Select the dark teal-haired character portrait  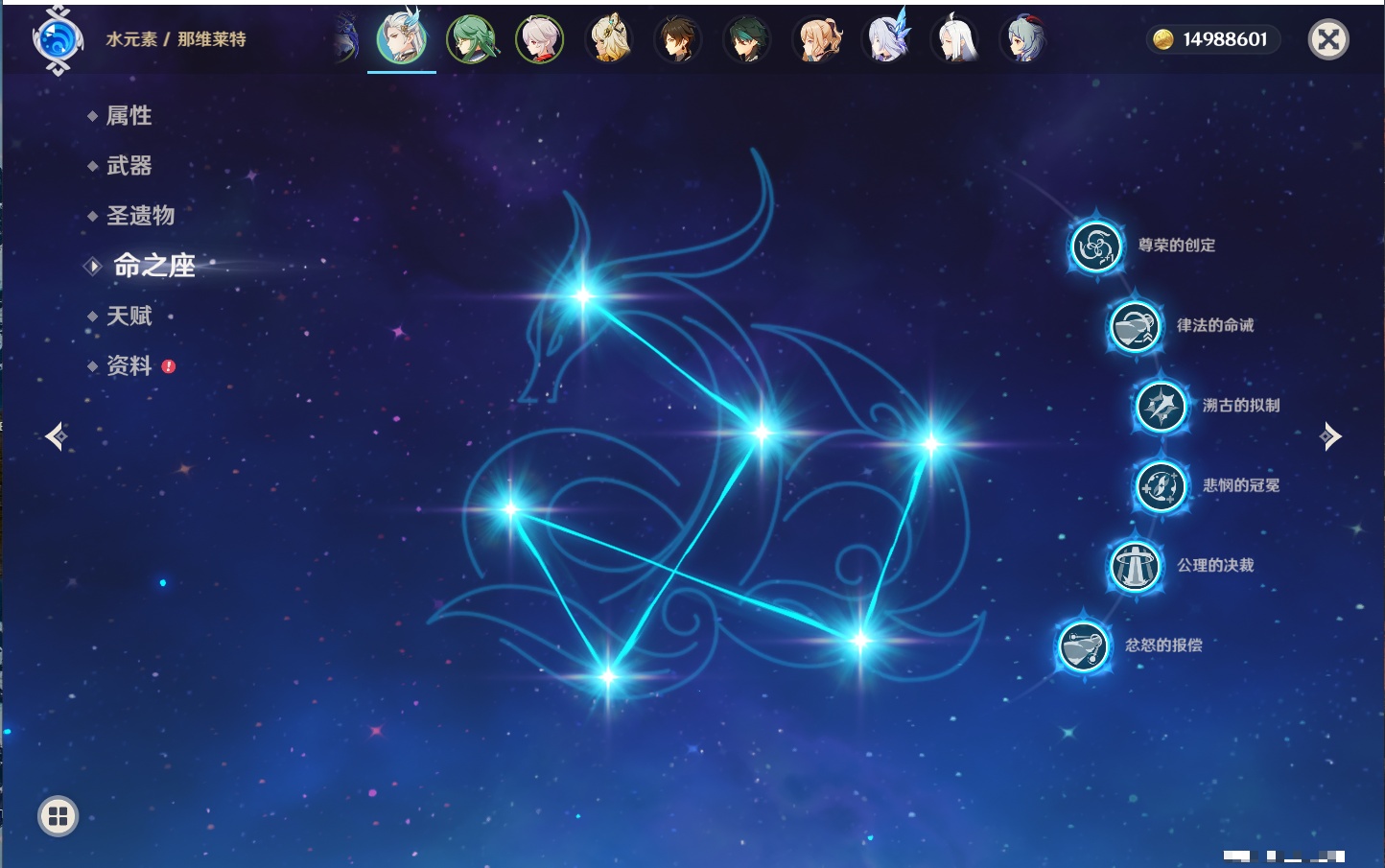(747, 39)
